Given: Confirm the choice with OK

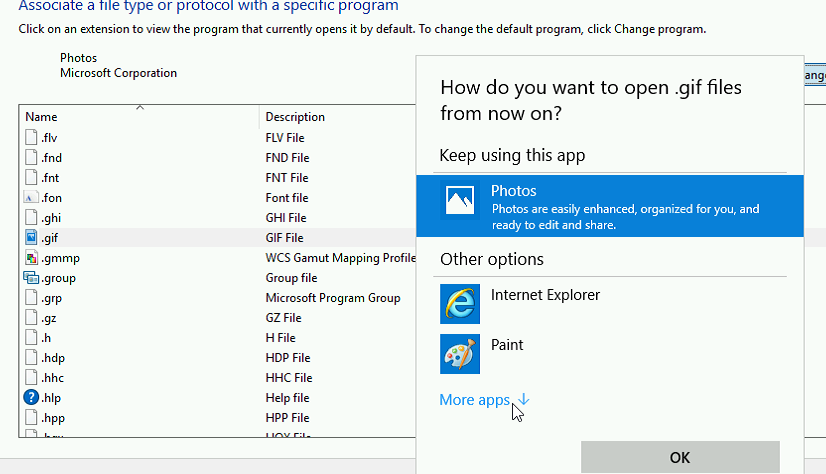Looking at the screenshot, I should tap(680, 457).
